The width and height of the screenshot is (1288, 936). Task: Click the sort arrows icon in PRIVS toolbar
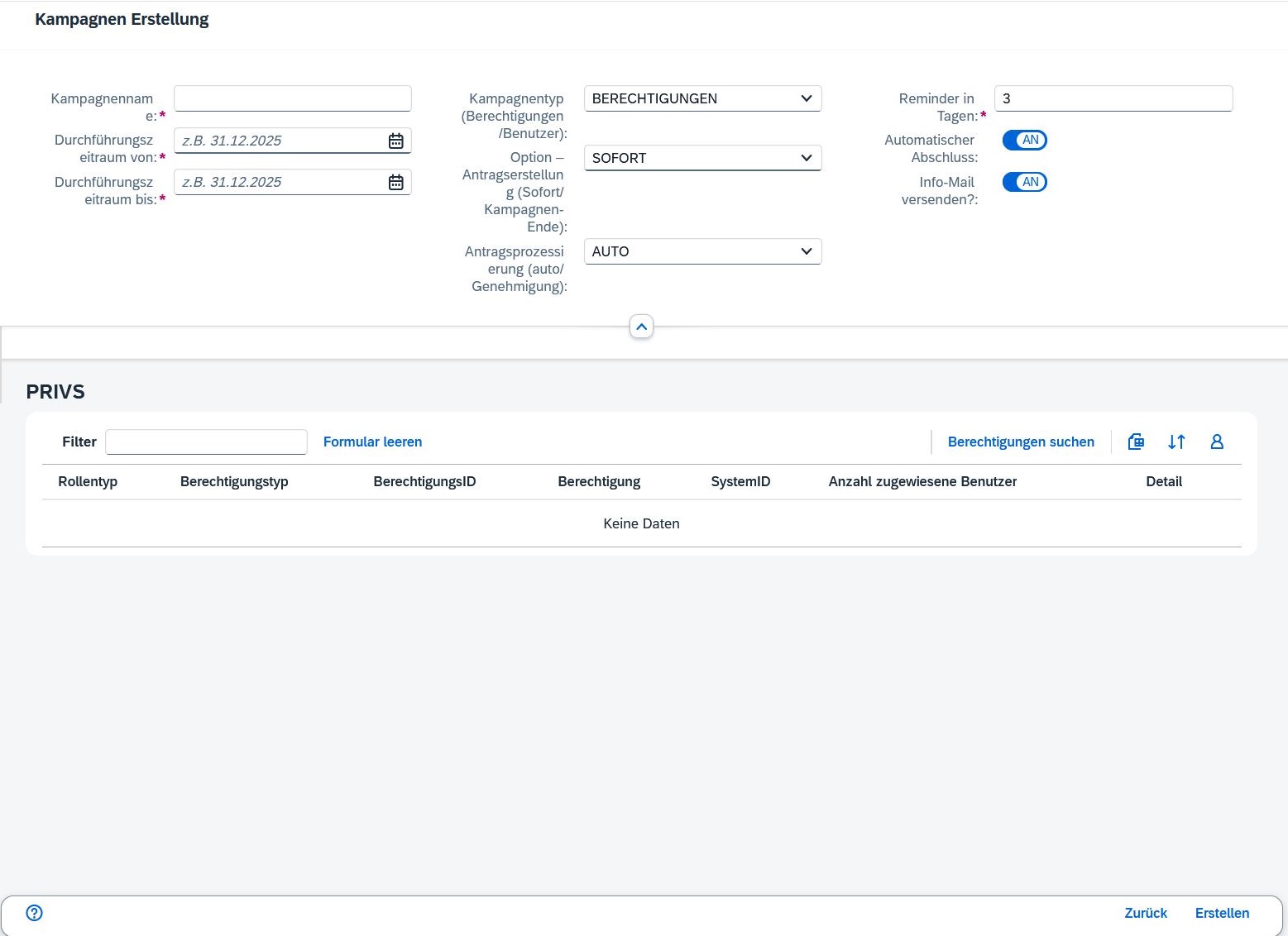1176,442
